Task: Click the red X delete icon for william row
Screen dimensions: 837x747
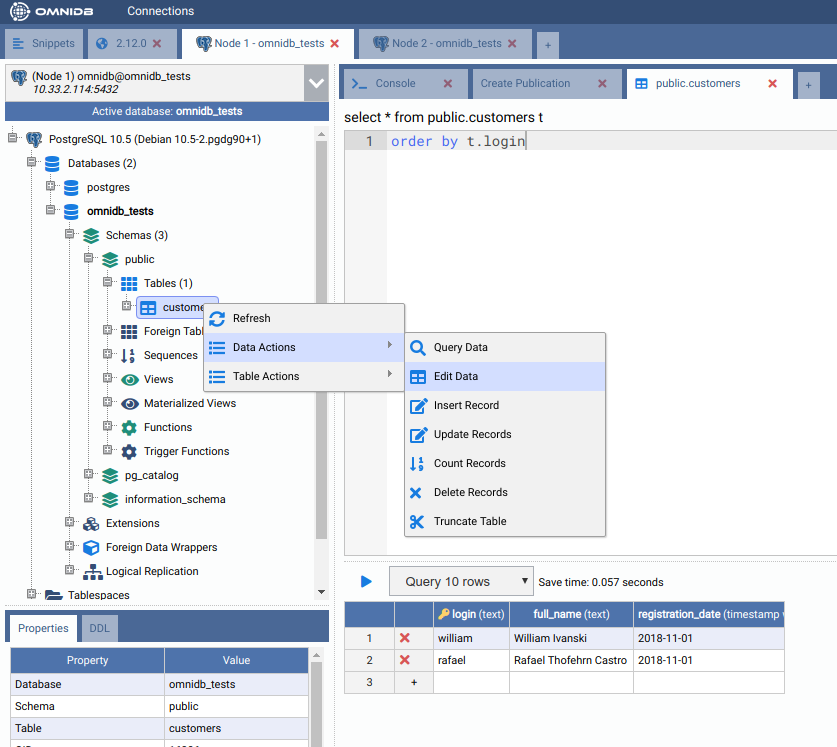Action: [x=404, y=637]
